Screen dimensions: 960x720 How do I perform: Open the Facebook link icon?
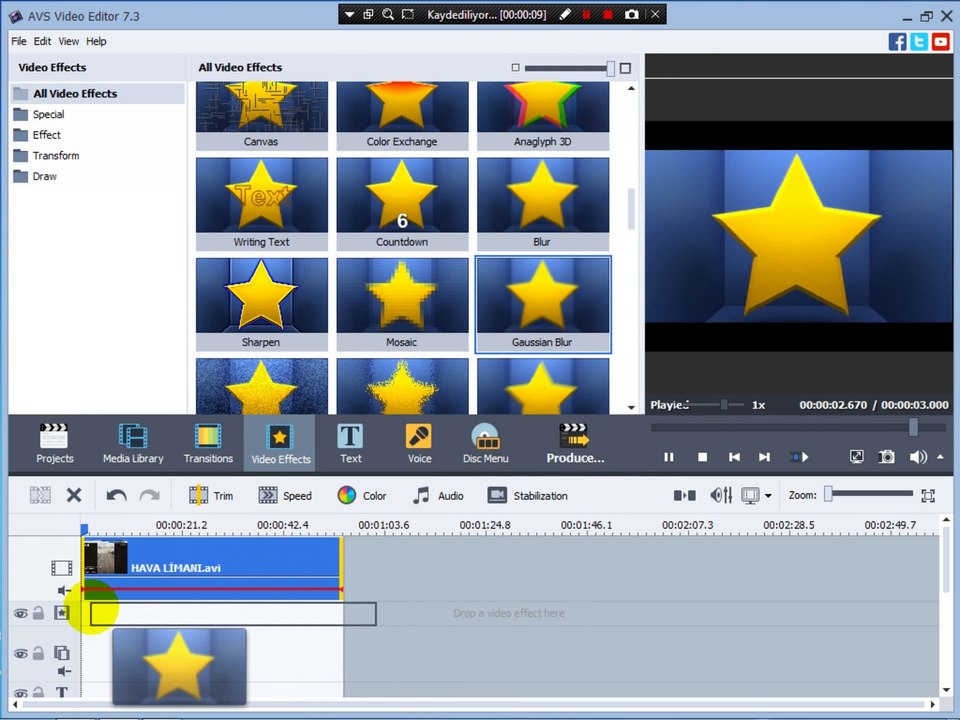click(x=897, y=42)
